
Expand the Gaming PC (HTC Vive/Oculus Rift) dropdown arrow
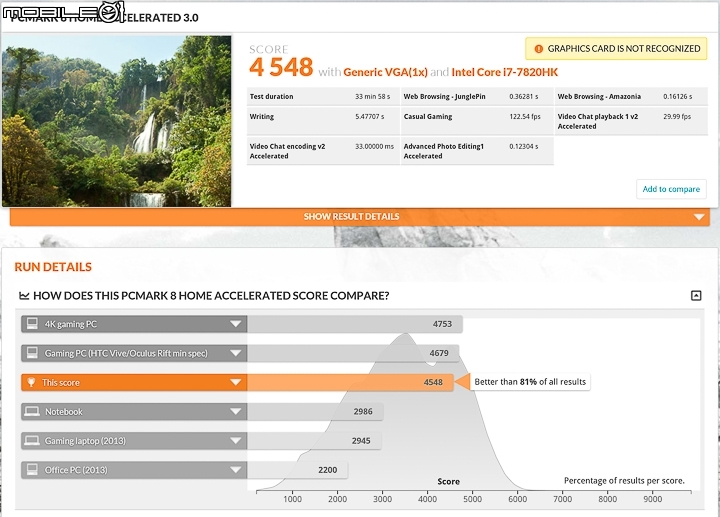pos(236,353)
